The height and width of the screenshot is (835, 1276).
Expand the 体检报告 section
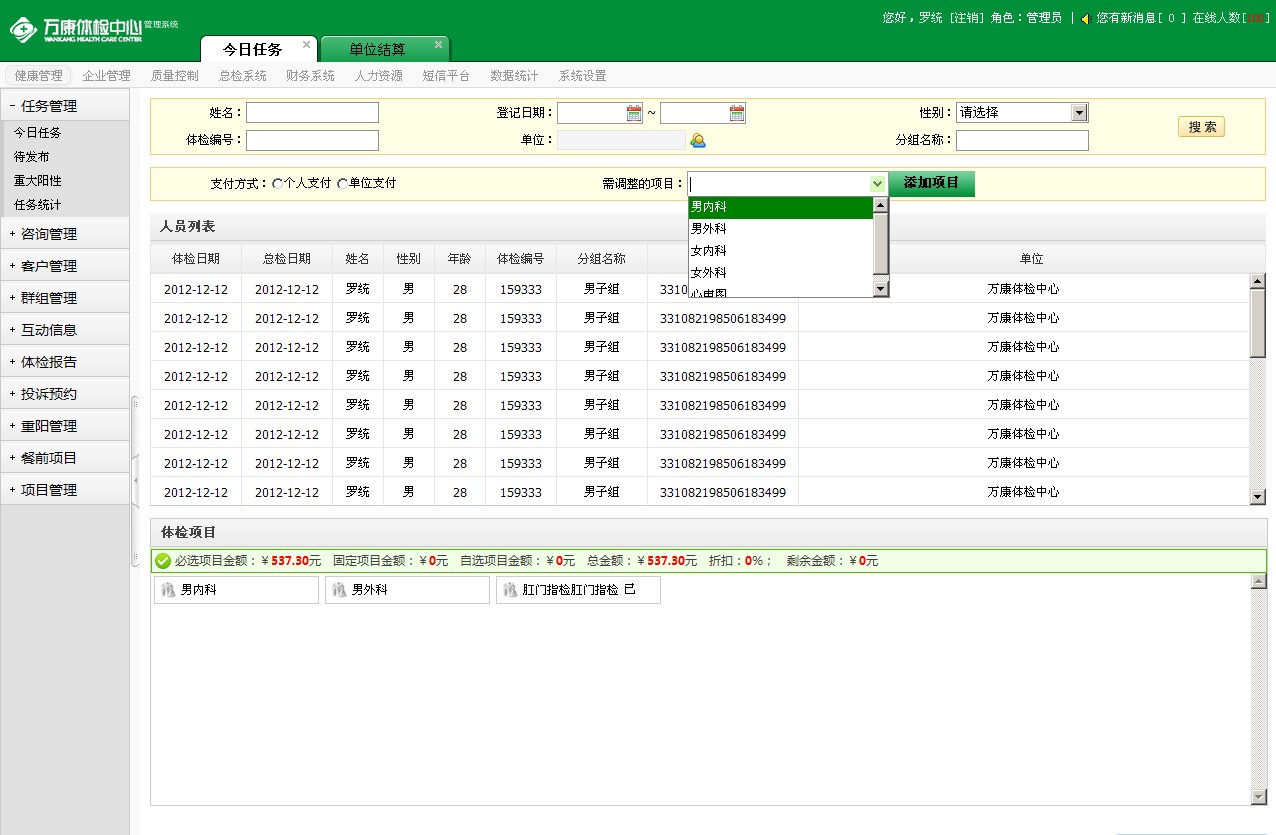65,362
